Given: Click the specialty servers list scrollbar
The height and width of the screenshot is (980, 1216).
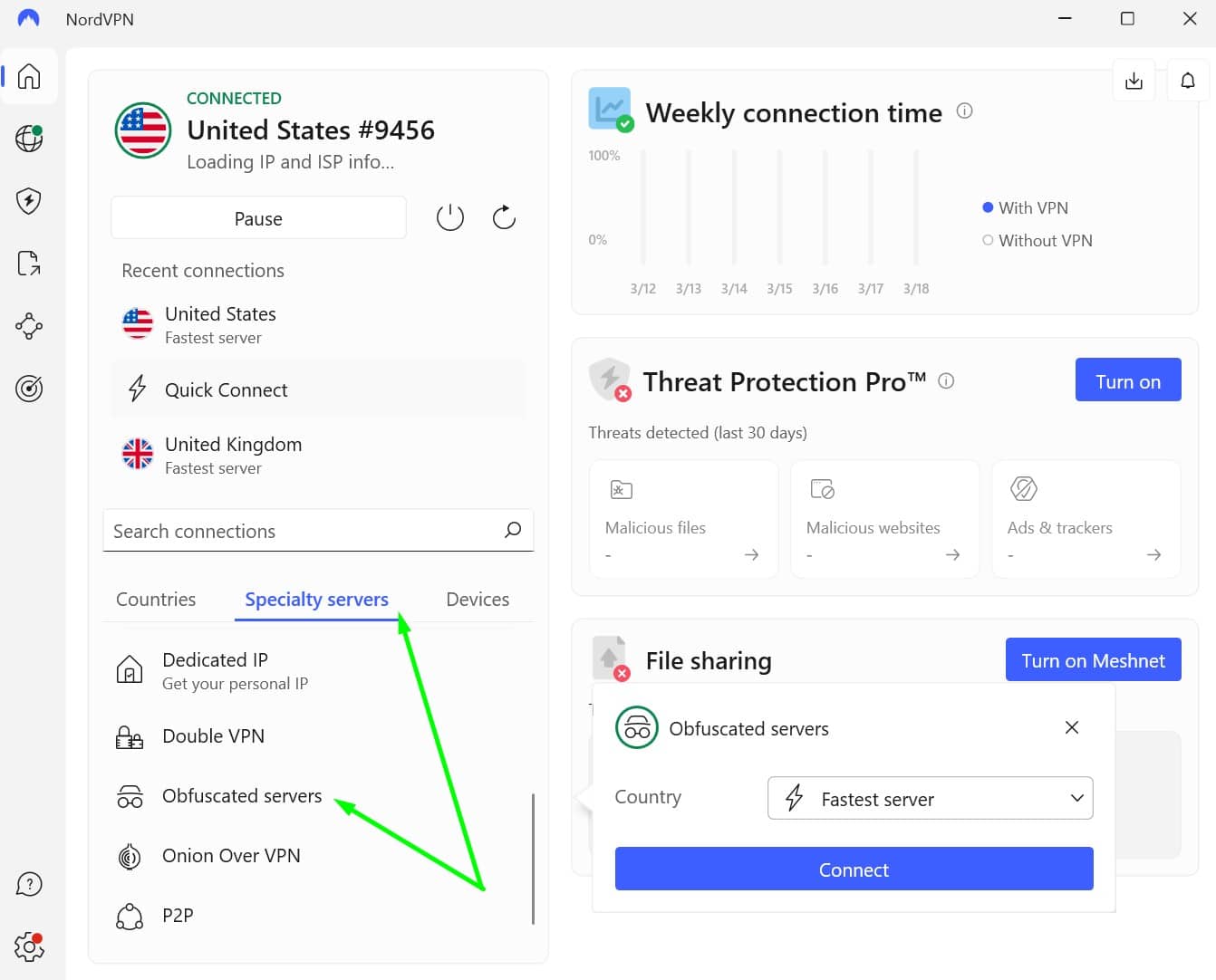Looking at the screenshot, I should [x=533, y=859].
